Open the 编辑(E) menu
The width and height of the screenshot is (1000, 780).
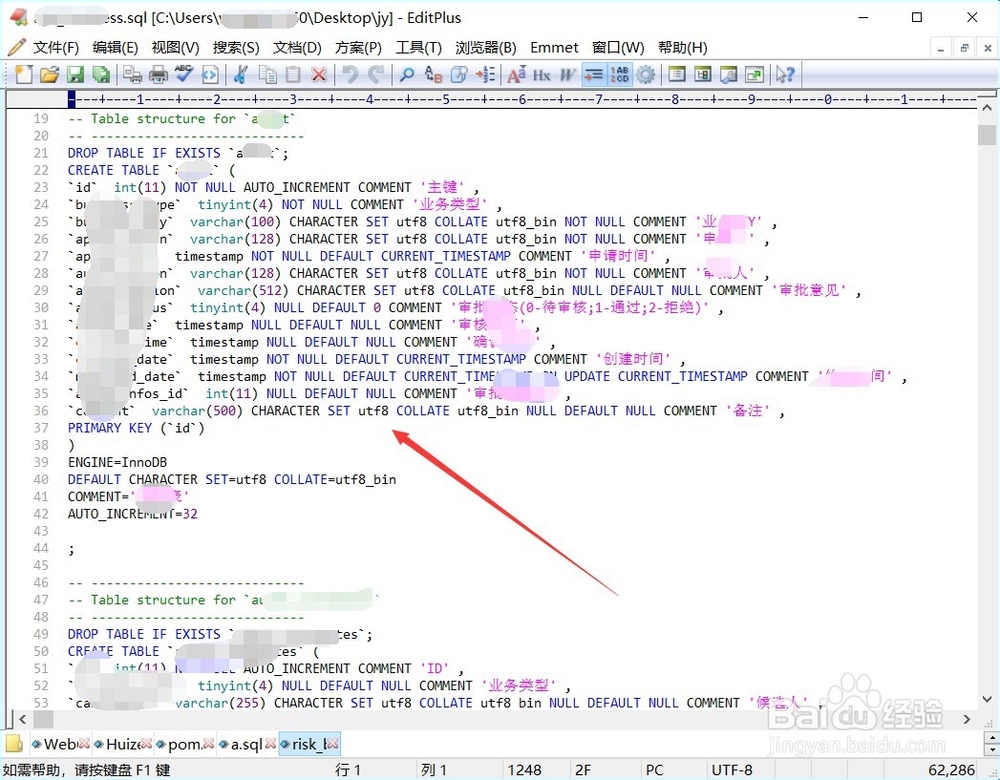[x=115, y=48]
